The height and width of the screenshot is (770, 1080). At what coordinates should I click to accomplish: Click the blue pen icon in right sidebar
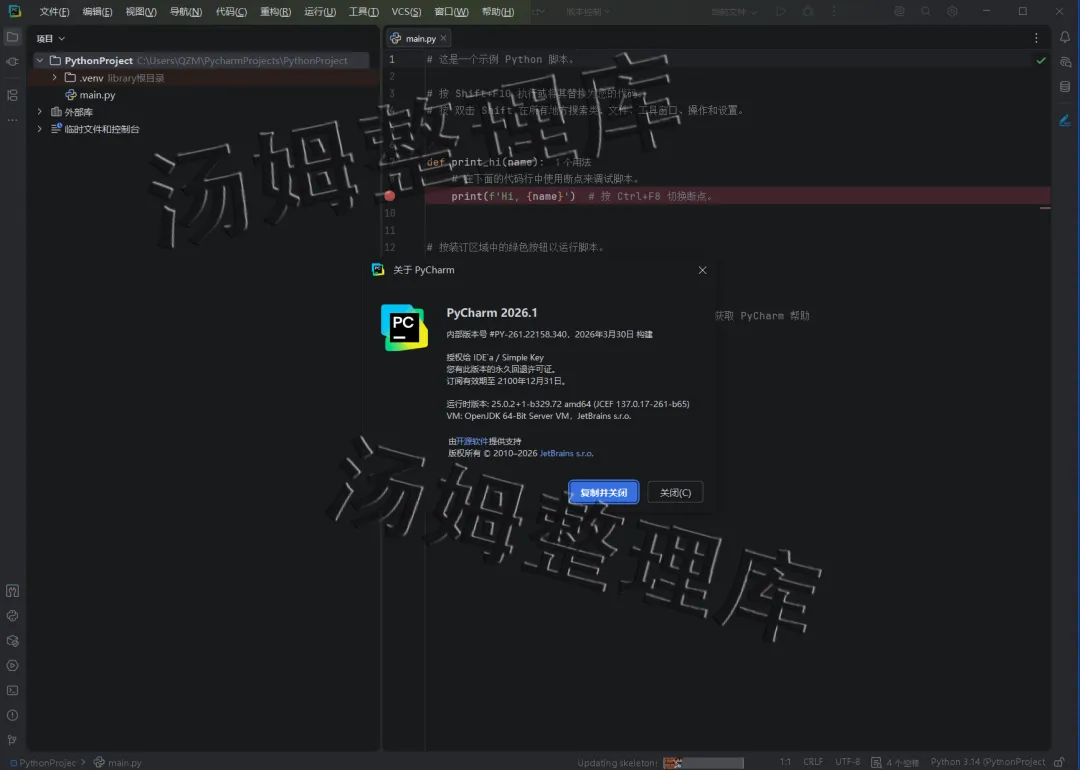pos(1065,121)
